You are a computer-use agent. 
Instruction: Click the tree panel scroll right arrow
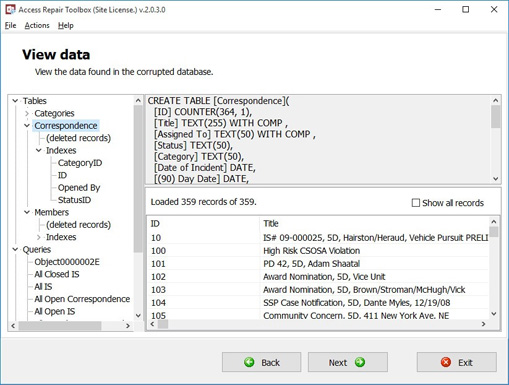(x=128, y=326)
